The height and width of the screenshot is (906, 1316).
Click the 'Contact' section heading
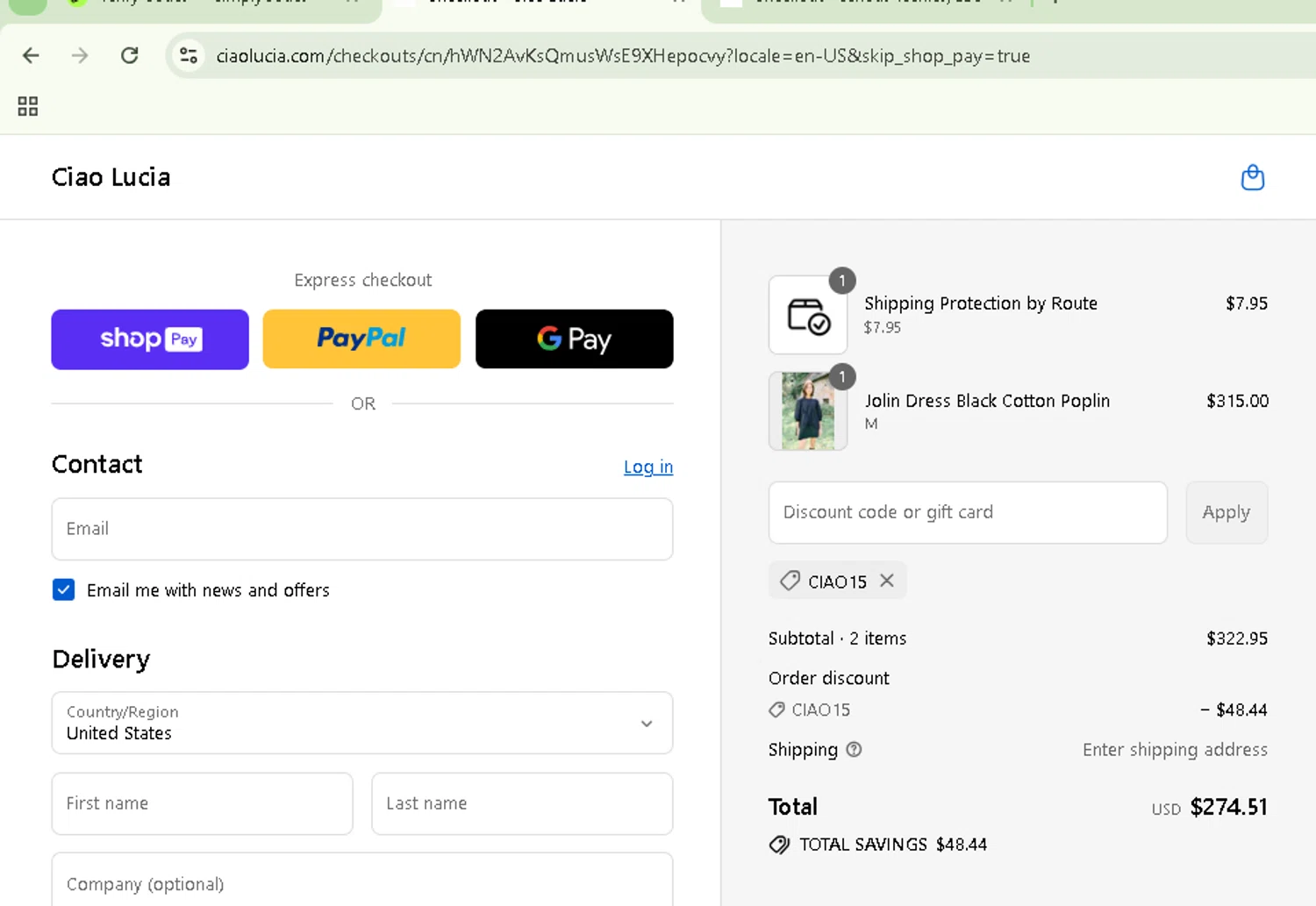pyautogui.click(x=97, y=464)
